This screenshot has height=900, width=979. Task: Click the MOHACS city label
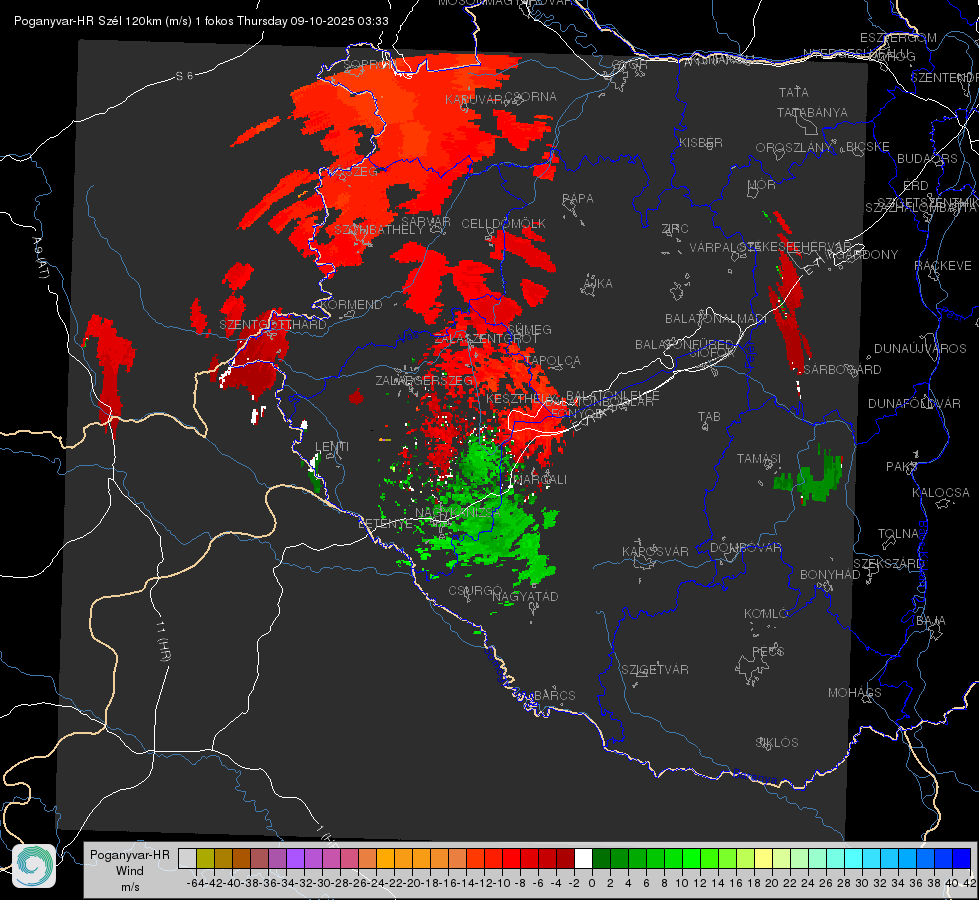(854, 693)
